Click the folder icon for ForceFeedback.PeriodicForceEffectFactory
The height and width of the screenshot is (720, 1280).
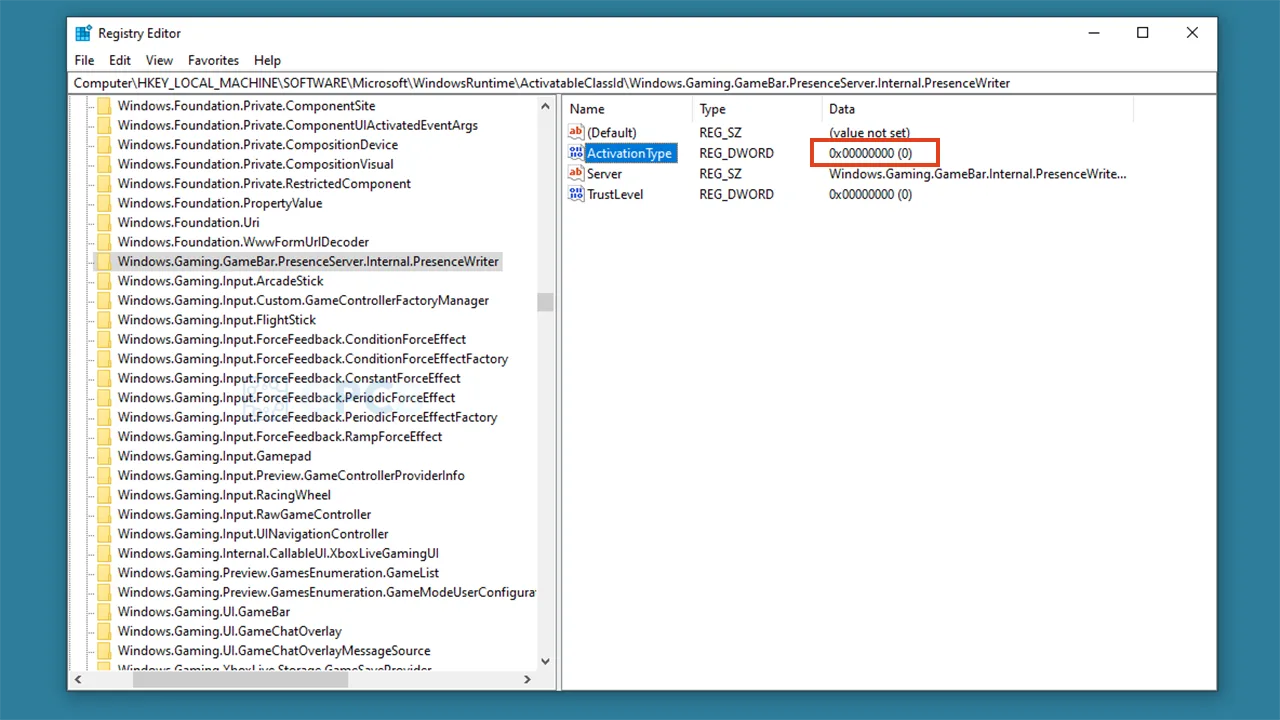pos(104,418)
